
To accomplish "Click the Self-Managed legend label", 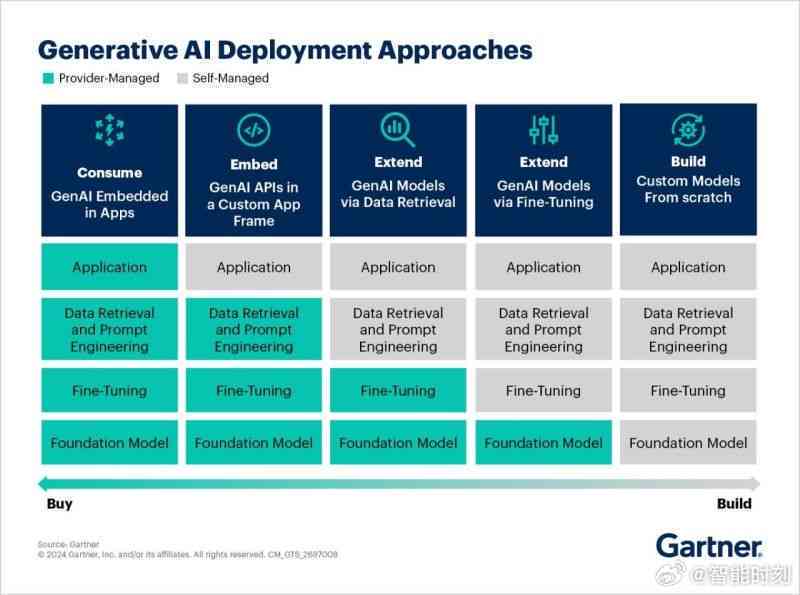I will [231, 78].
